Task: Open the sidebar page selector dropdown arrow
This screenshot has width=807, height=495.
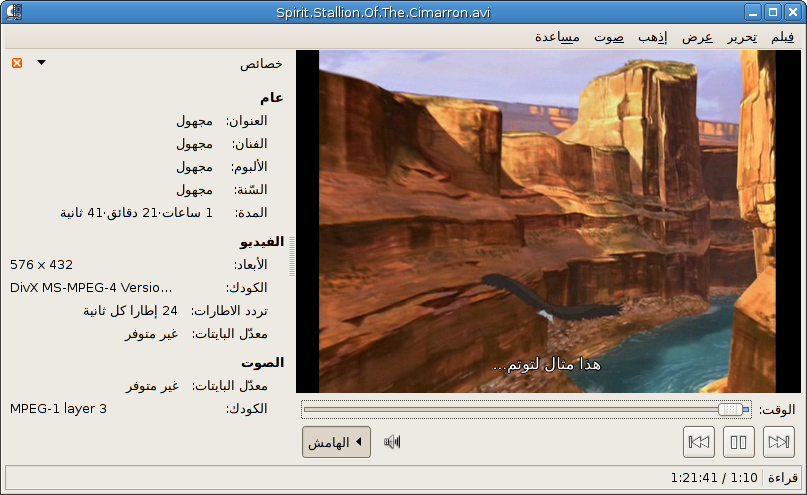Action: 41,63
